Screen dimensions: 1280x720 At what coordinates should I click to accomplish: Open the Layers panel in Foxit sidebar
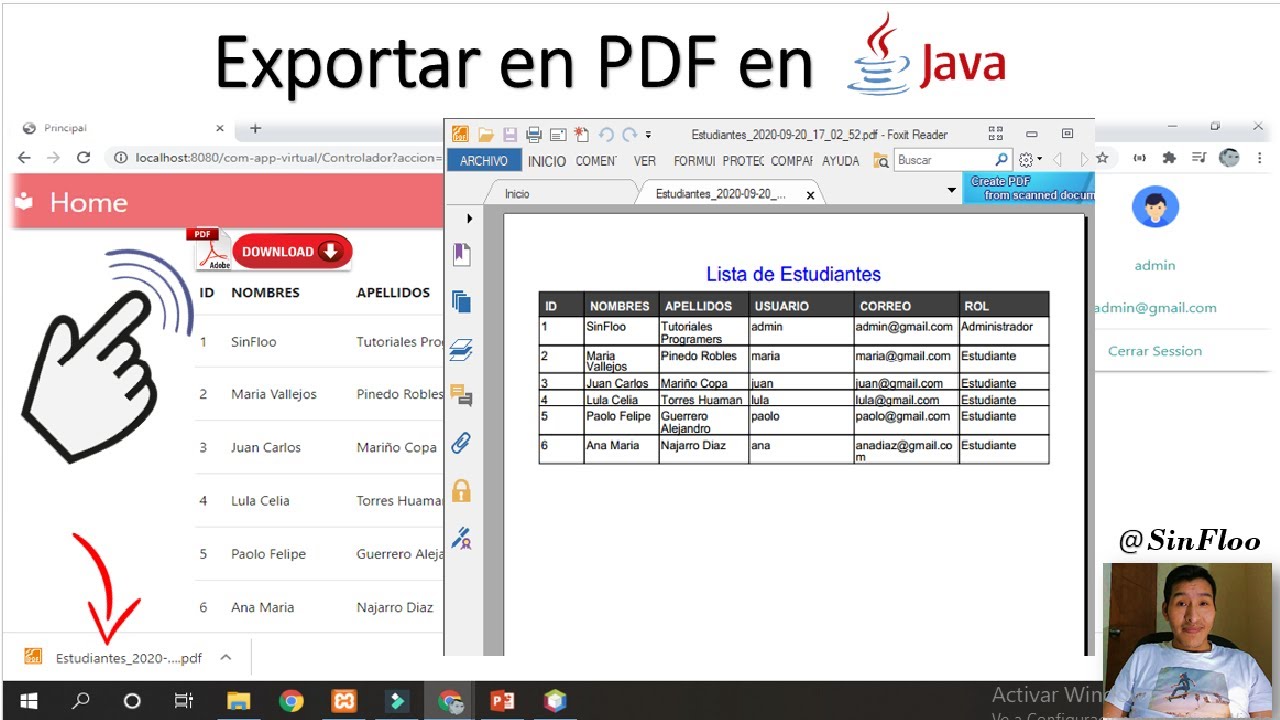tap(461, 350)
